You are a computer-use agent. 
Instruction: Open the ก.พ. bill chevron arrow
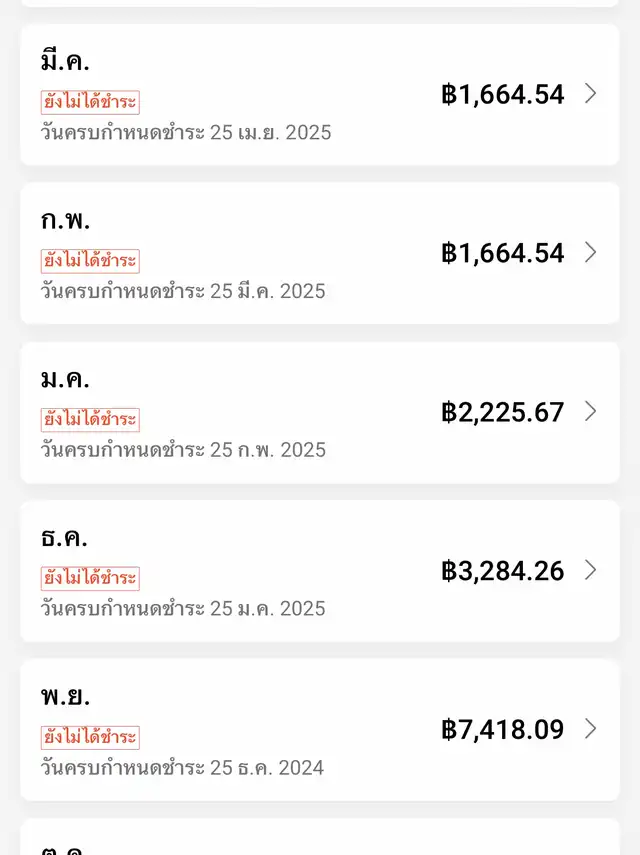pyautogui.click(x=590, y=252)
